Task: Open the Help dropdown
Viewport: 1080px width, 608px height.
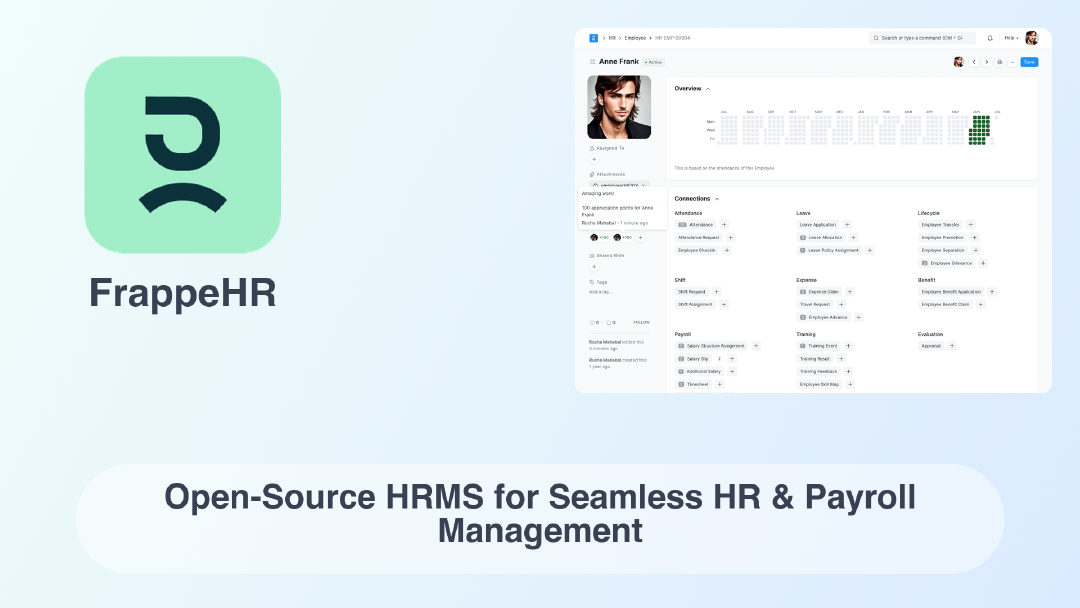Action: (x=1010, y=38)
